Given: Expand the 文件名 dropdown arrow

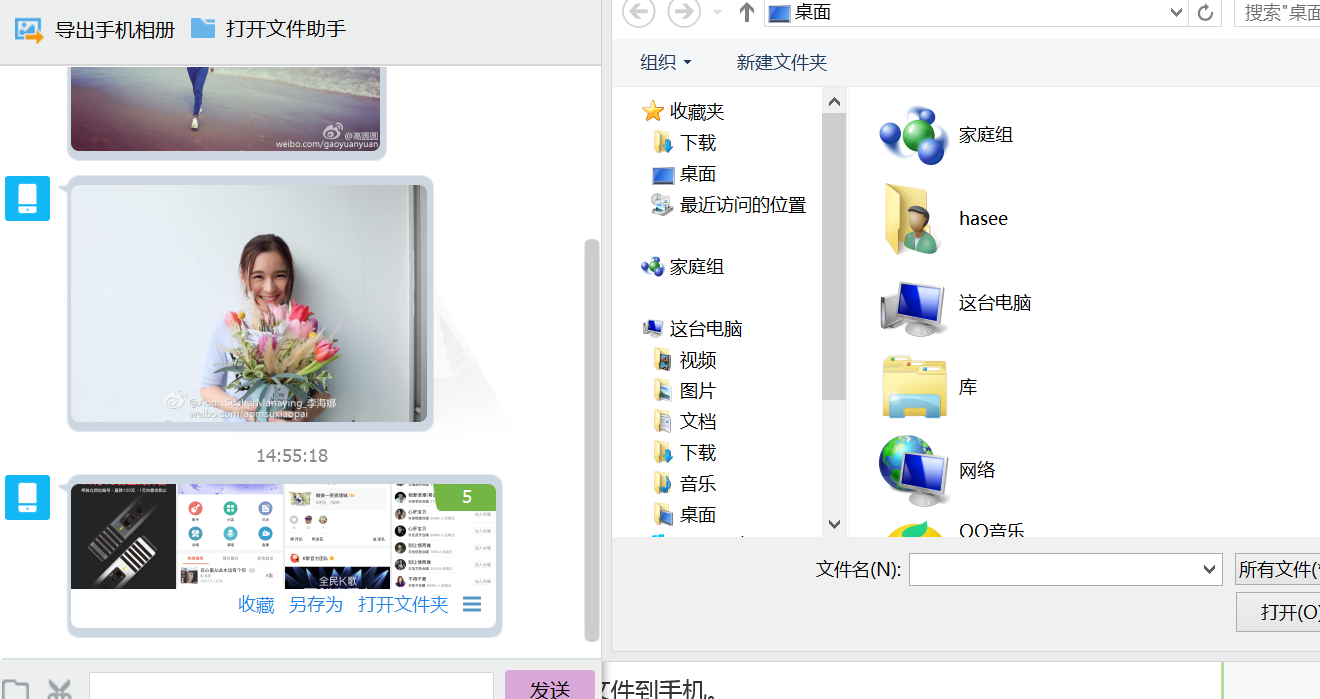Looking at the screenshot, I should point(1210,570).
